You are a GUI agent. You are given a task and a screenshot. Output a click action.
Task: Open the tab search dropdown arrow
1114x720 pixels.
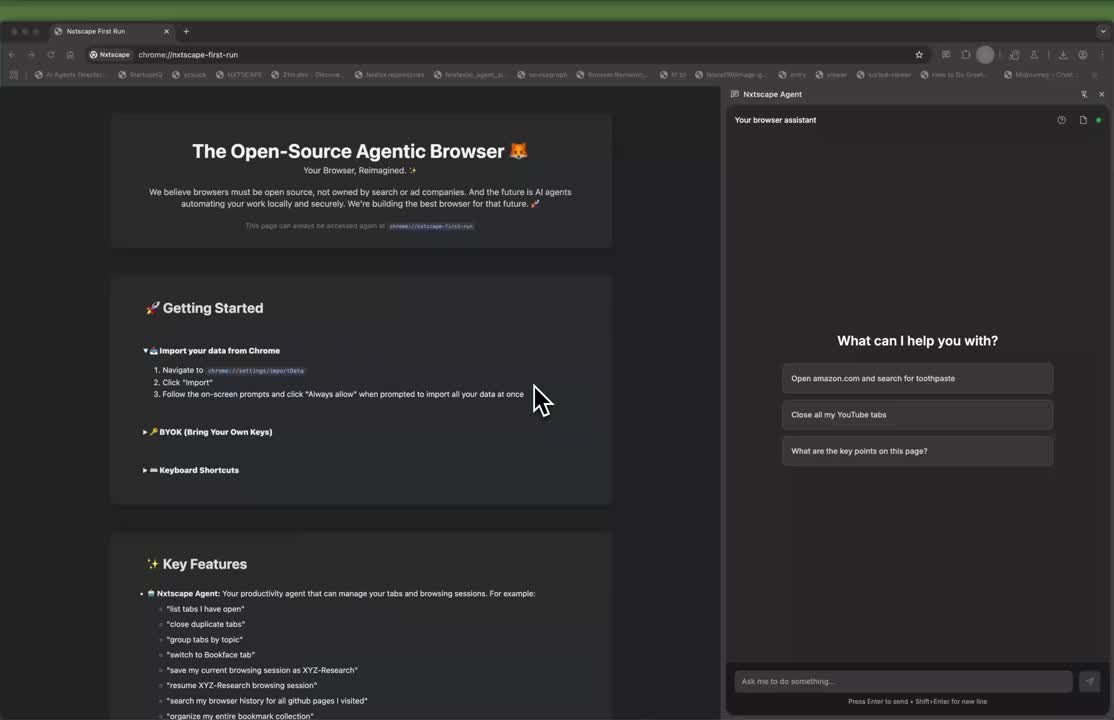(1103, 31)
